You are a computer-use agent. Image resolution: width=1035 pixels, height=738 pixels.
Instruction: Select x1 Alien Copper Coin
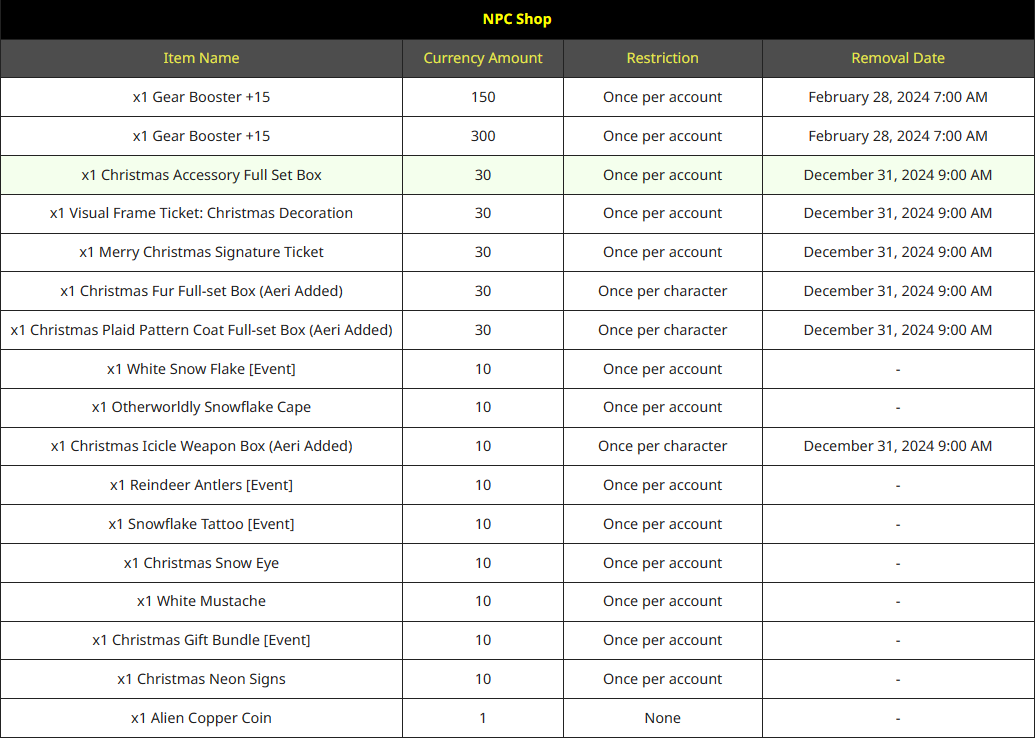(201, 718)
